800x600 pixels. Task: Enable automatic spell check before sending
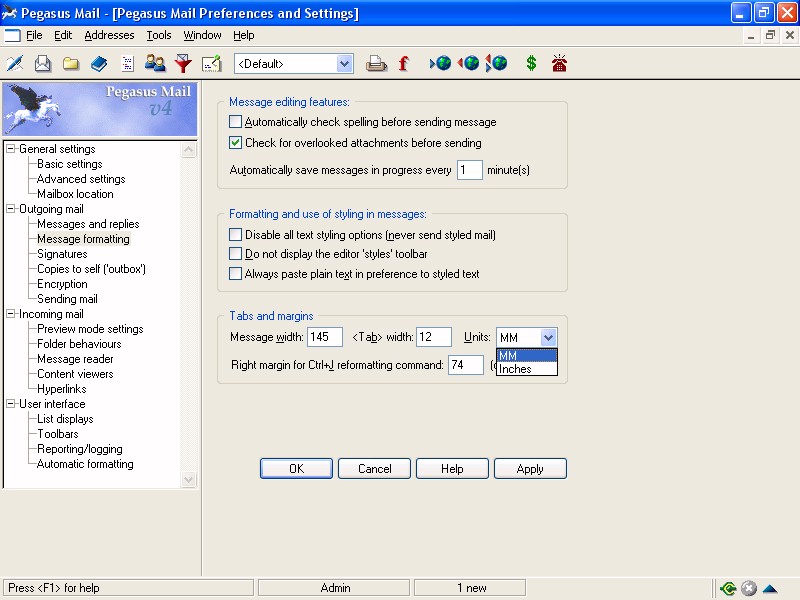pos(235,121)
